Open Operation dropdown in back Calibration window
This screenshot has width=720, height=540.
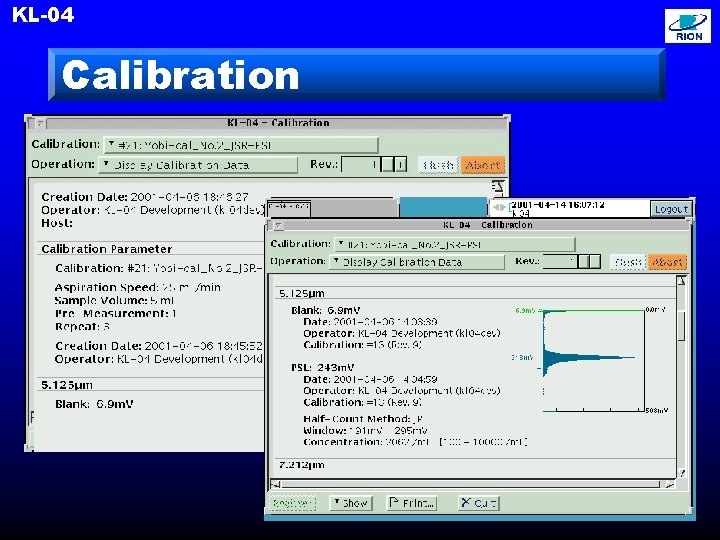point(198,164)
